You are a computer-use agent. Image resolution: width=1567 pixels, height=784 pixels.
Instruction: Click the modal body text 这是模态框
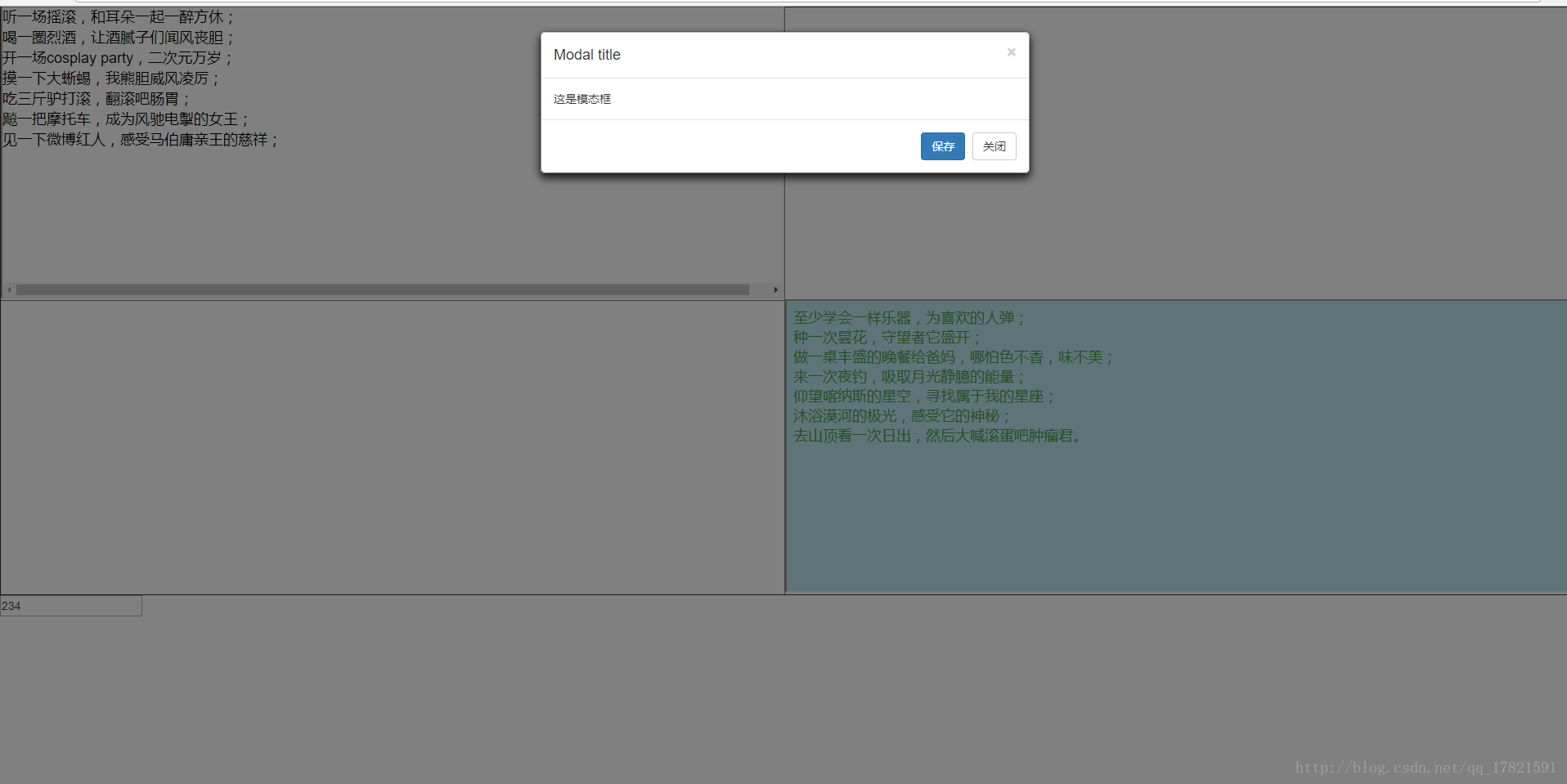581,99
